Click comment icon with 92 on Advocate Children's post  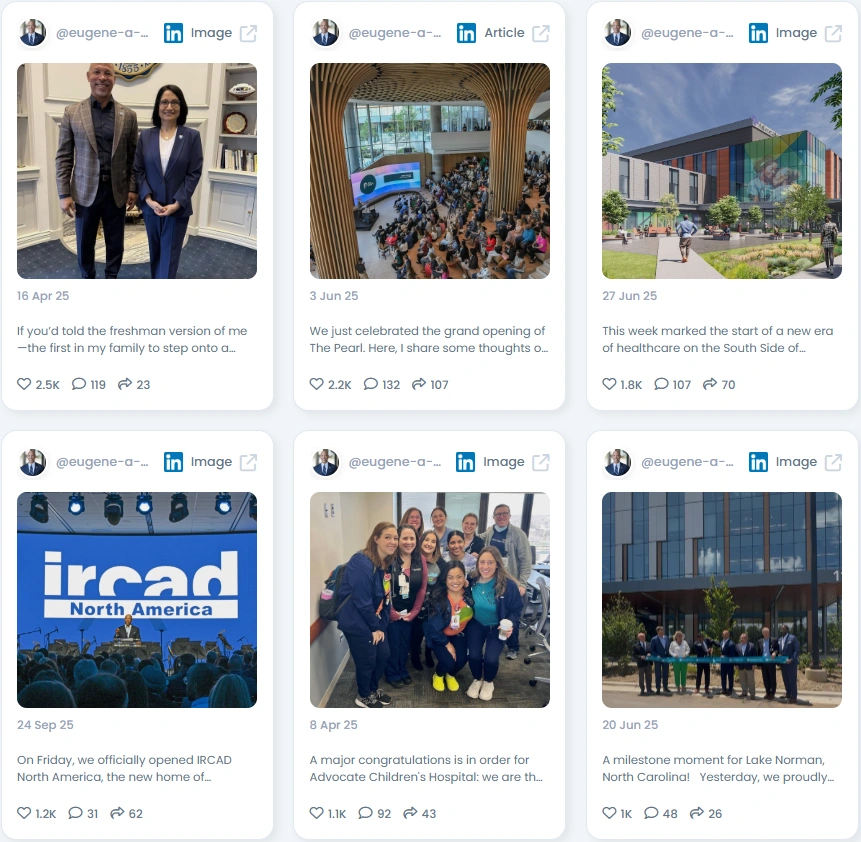click(365, 813)
